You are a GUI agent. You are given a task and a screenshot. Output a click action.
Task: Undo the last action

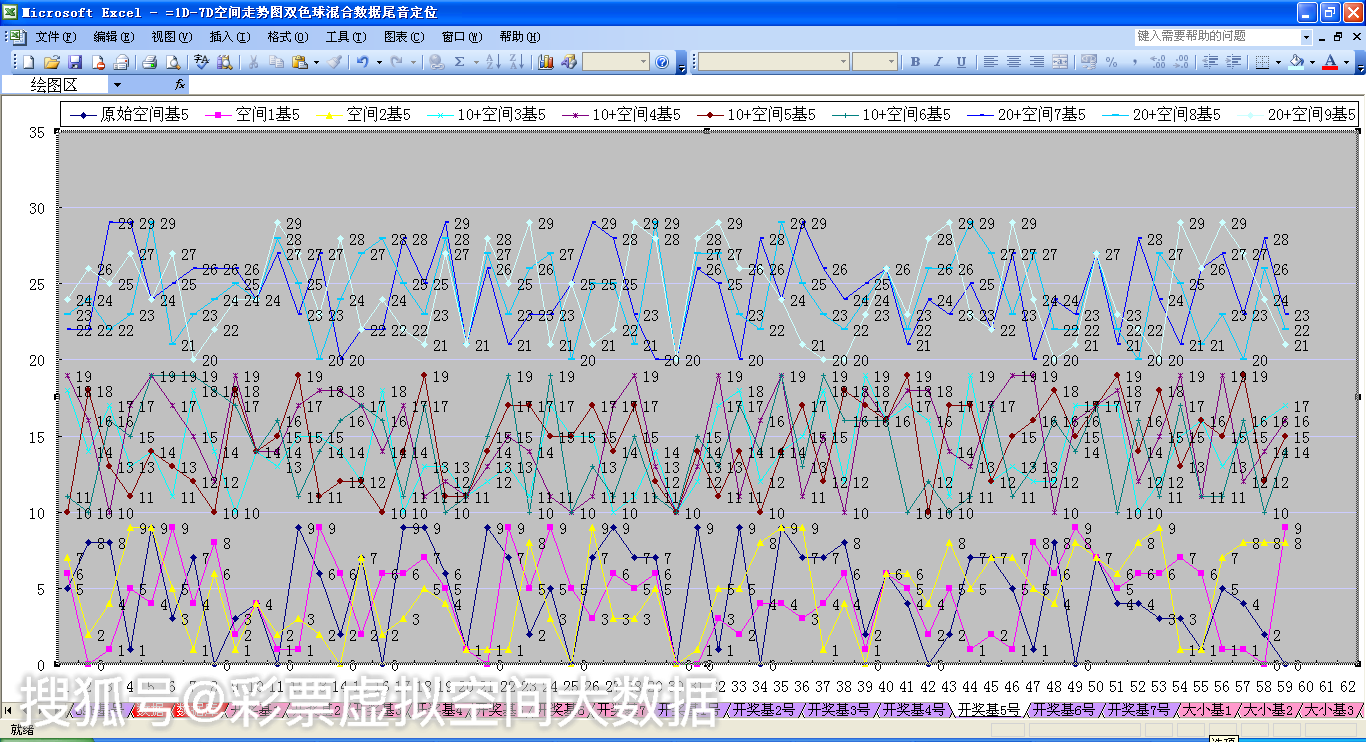click(362, 62)
